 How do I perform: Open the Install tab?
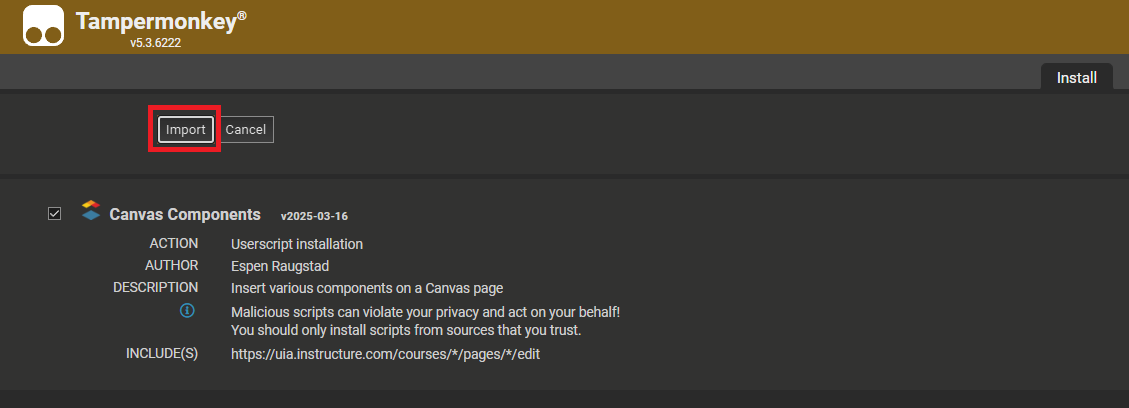[1076, 77]
